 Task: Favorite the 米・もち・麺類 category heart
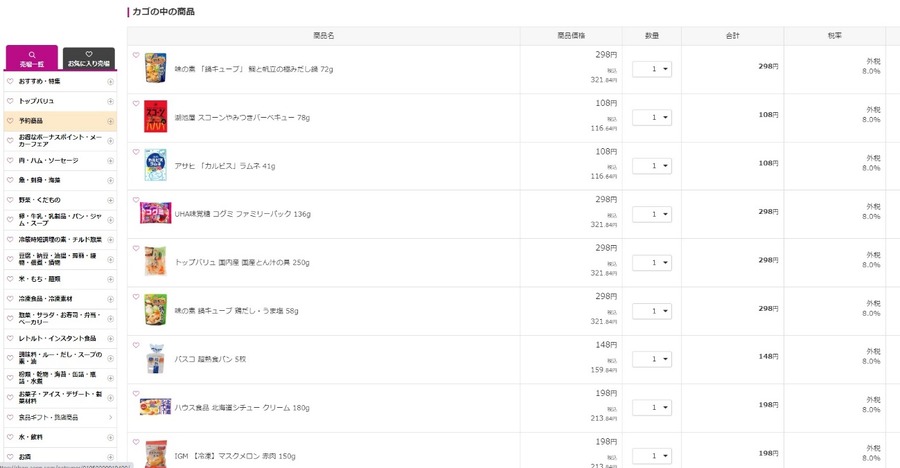[10, 279]
